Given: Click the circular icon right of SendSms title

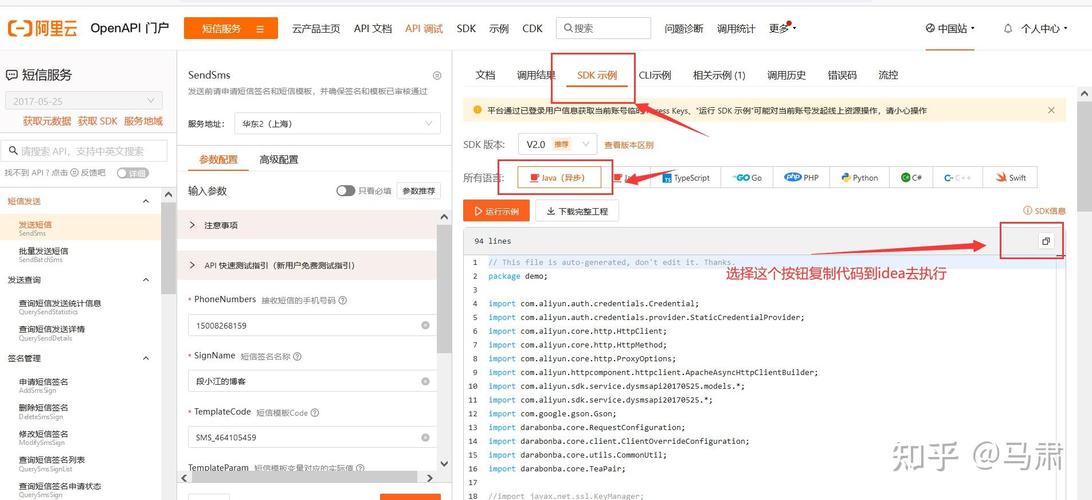Looking at the screenshot, I should point(437,75).
